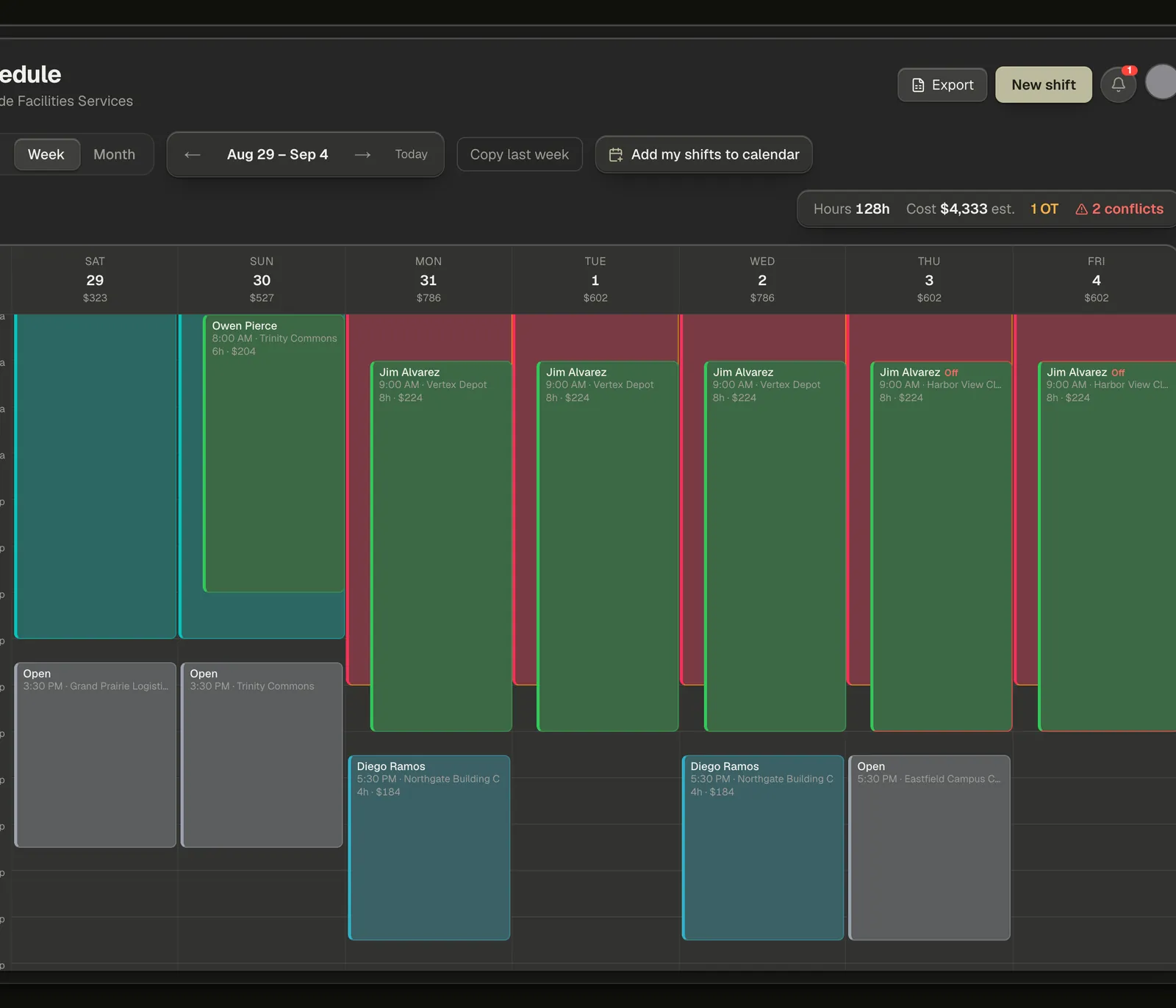Image resolution: width=1176 pixels, height=1008 pixels.
Task: Export the schedule
Action: pos(942,84)
